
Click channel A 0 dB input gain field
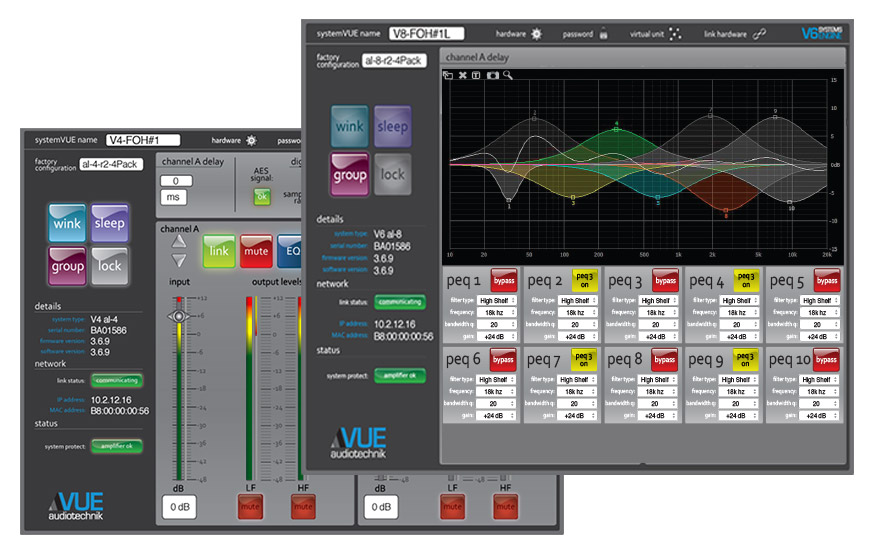click(179, 507)
